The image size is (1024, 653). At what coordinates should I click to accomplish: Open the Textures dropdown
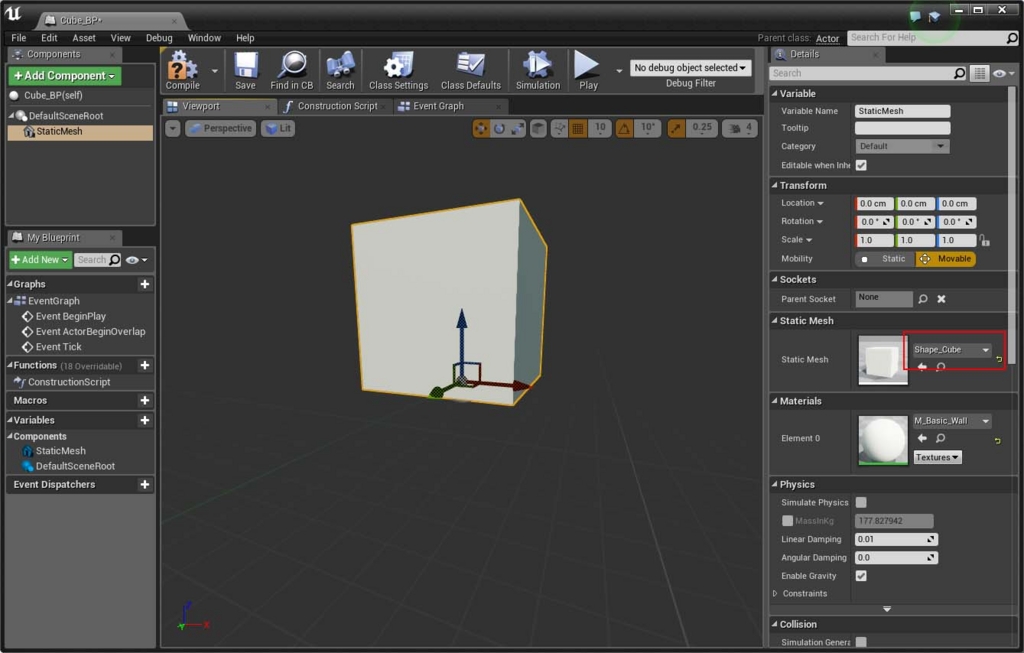(x=937, y=457)
